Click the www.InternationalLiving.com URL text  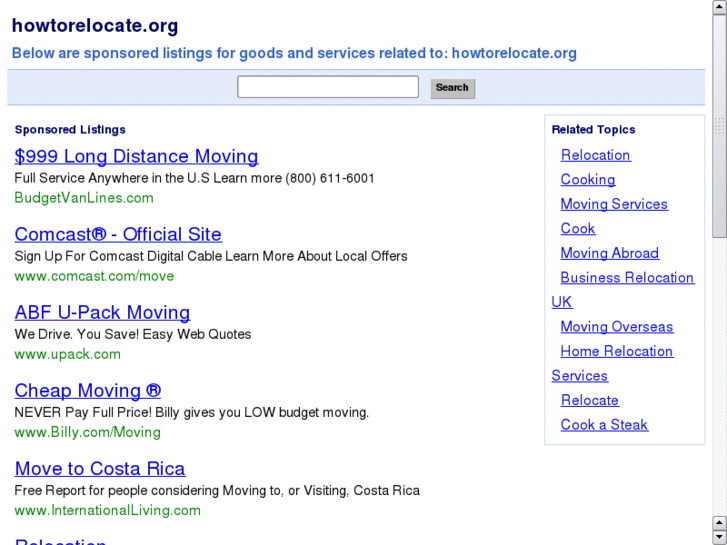pos(108,510)
